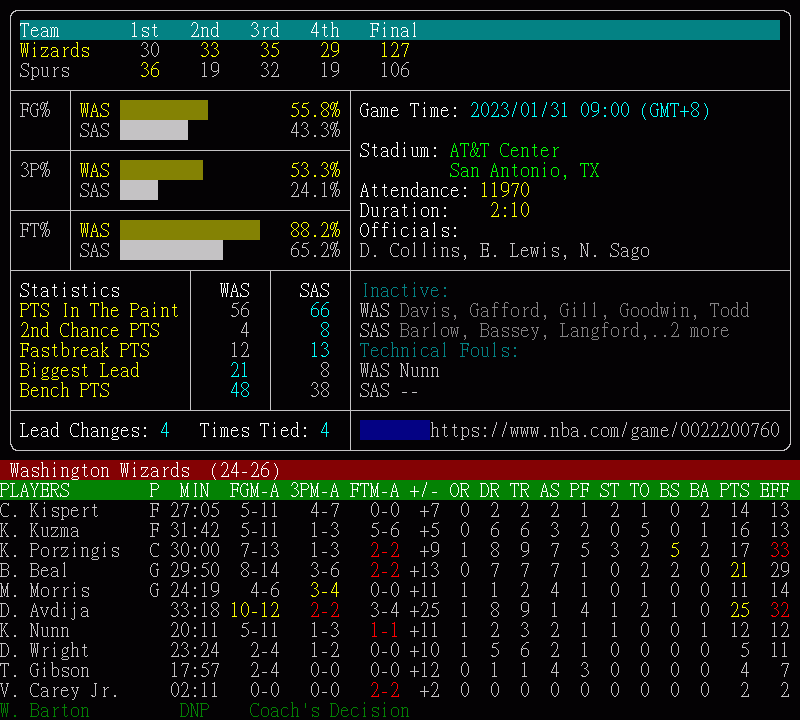Click the WAS 3P% olive bar
This screenshot has height=720, width=800.
pyautogui.click(x=161, y=170)
